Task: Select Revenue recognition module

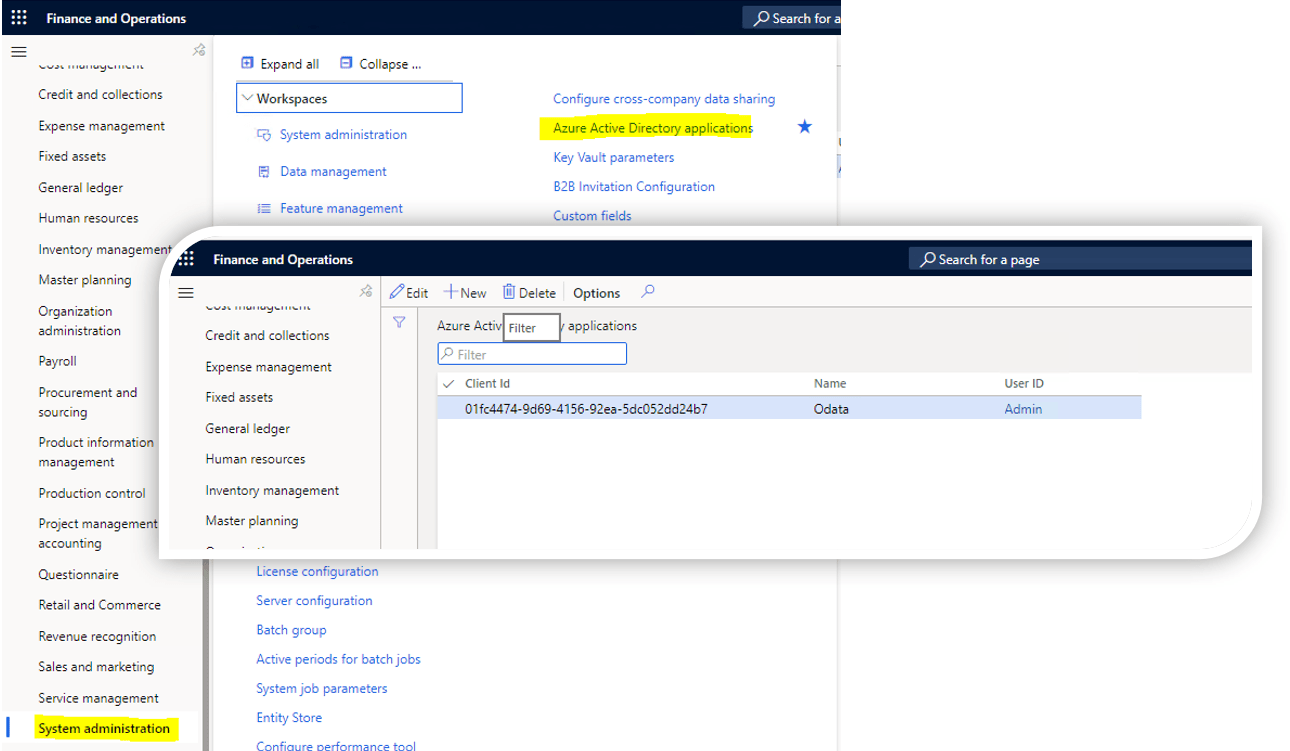Action: coord(97,636)
